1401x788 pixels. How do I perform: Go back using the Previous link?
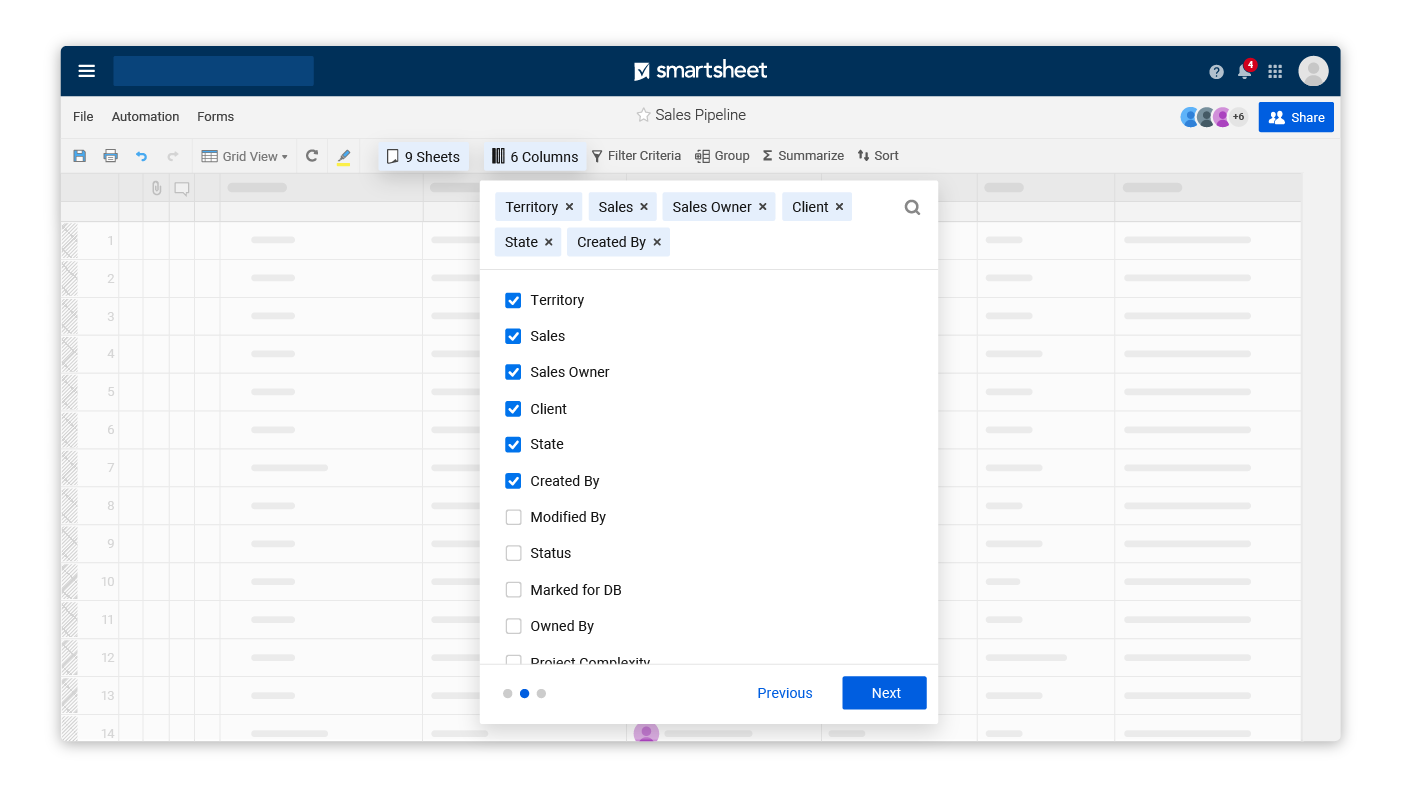tap(784, 692)
